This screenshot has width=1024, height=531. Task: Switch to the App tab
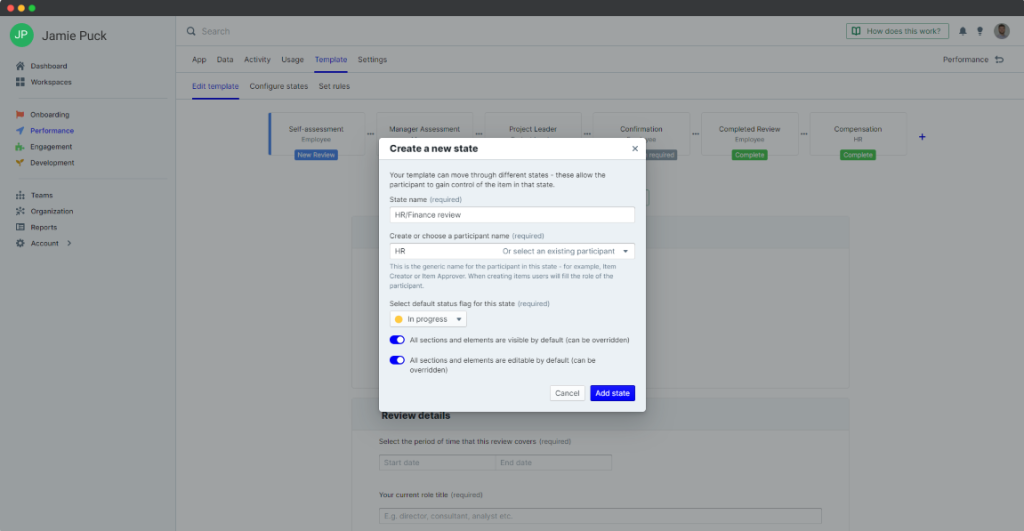tap(199, 59)
